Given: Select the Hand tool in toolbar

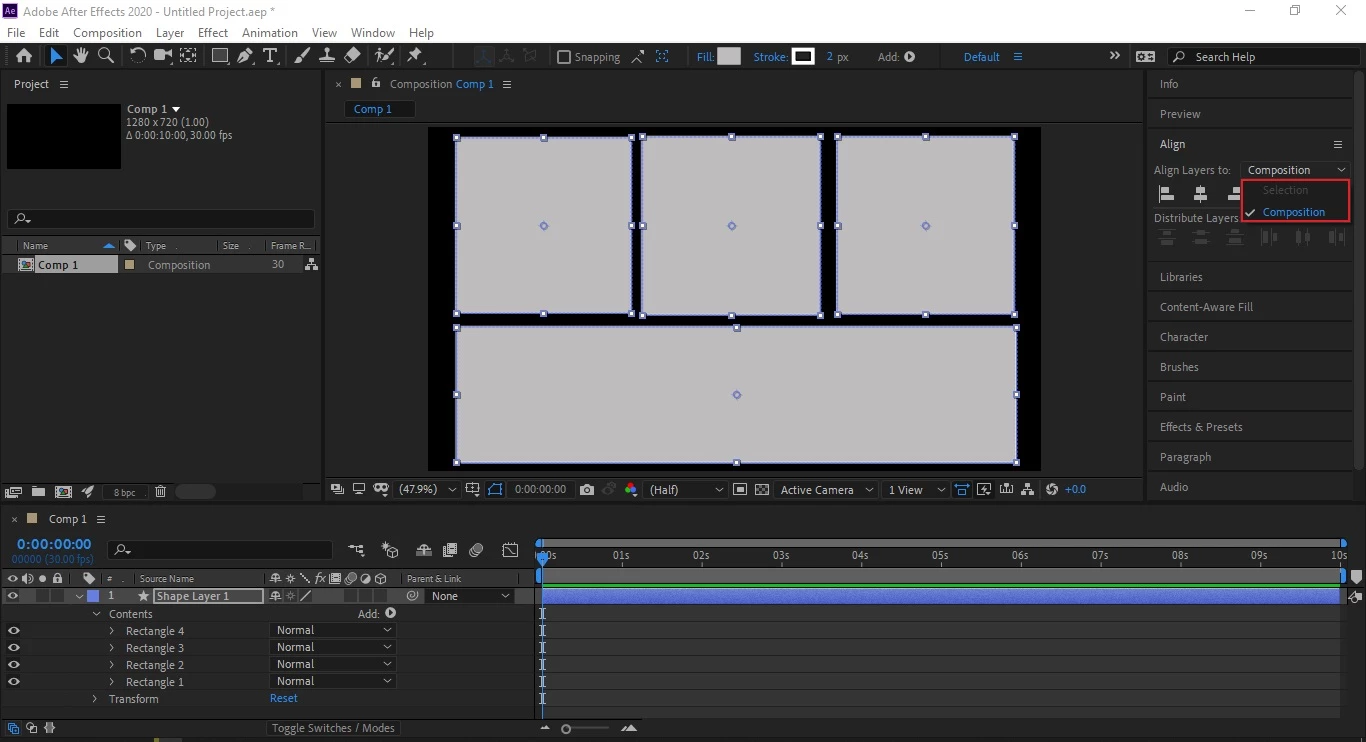Looking at the screenshot, I should (x=81, y=56).
